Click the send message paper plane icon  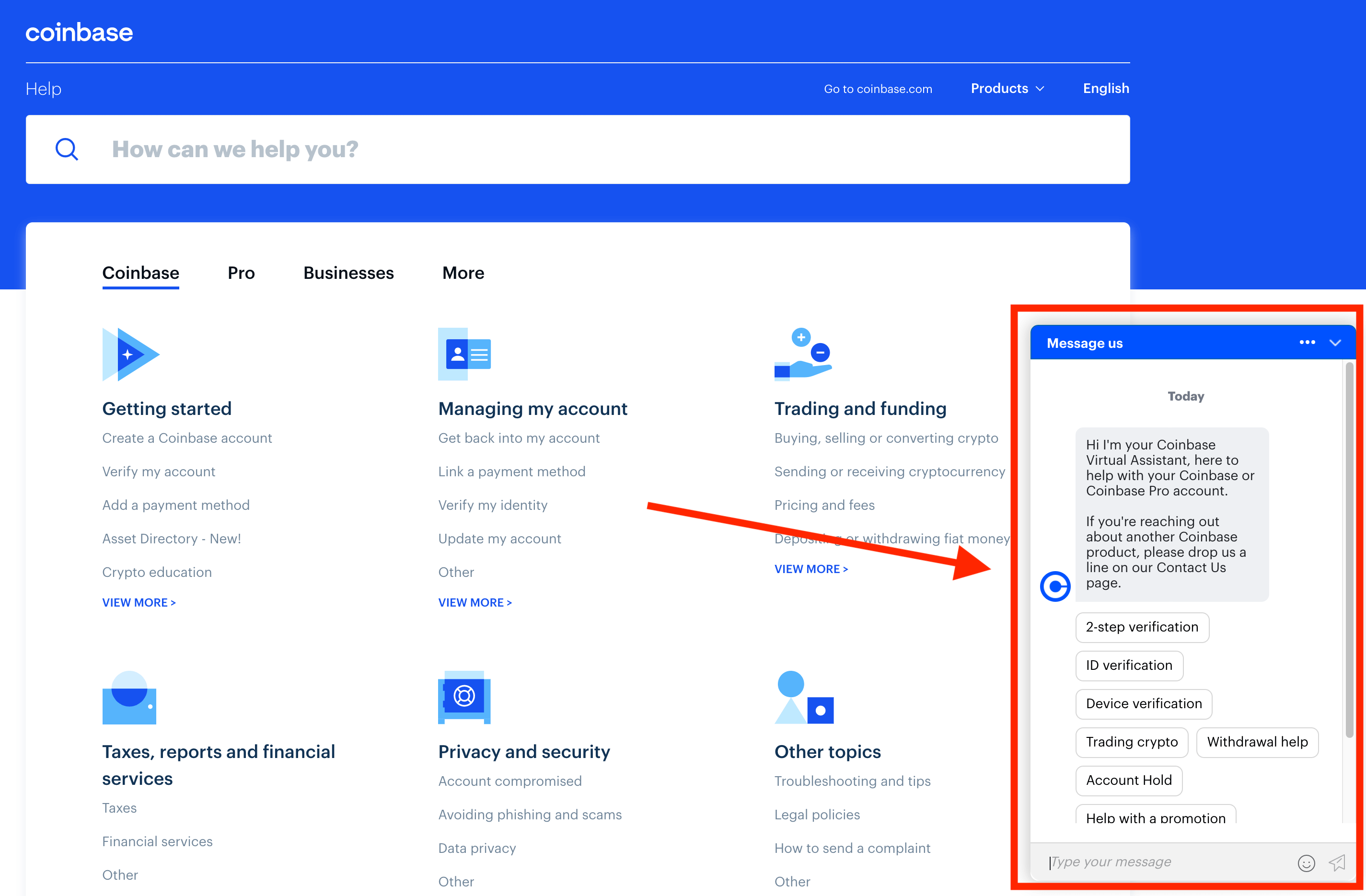coord(1337,862)
